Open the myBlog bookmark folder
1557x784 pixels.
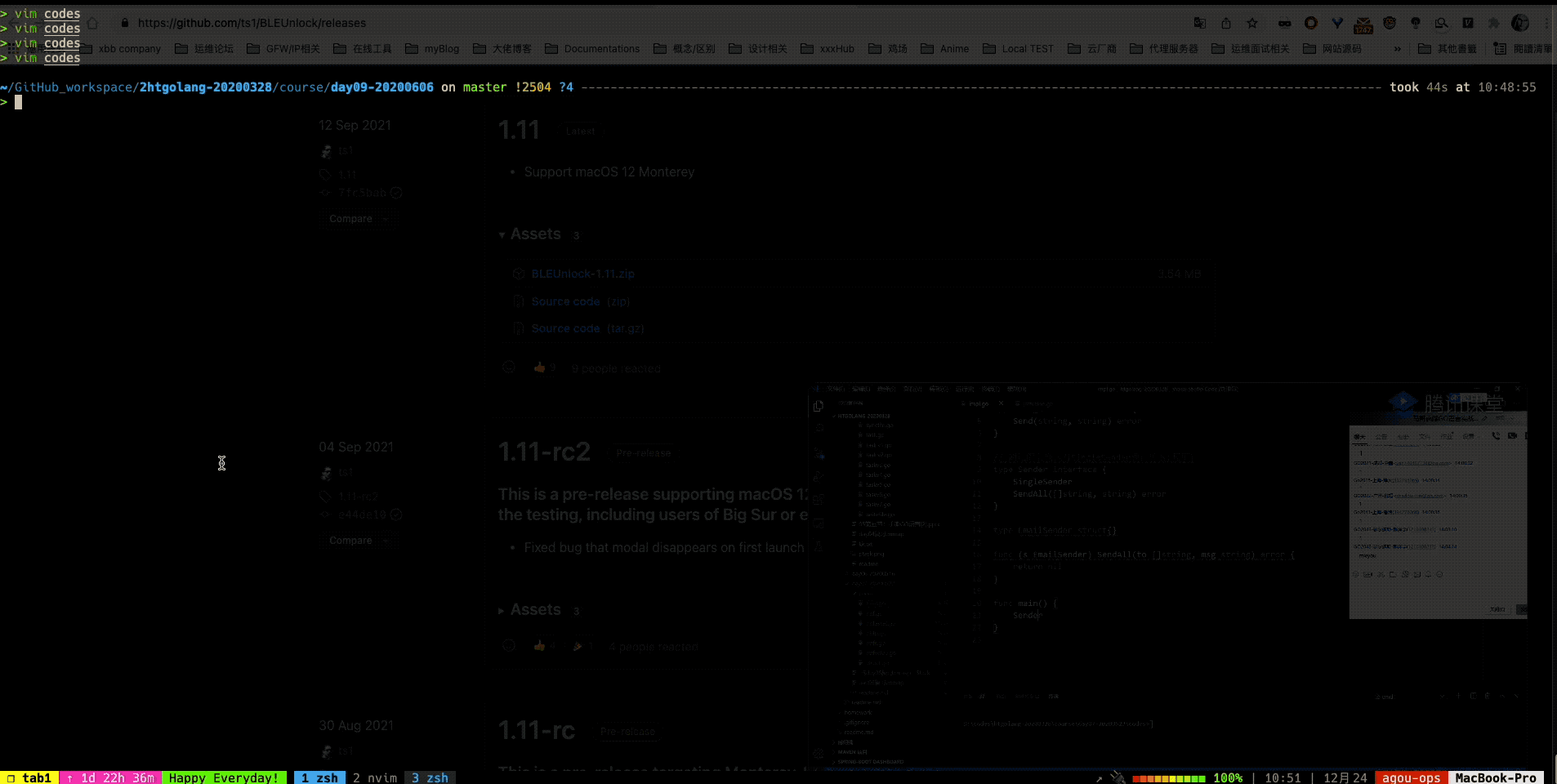(432, 49)
